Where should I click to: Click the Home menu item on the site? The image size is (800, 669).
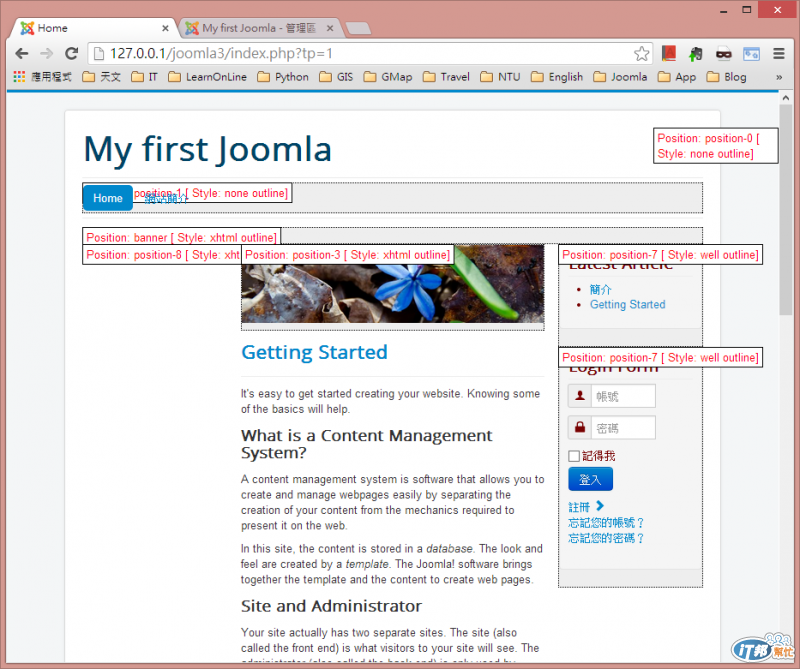pyautogui.click(x=108, y=198)
